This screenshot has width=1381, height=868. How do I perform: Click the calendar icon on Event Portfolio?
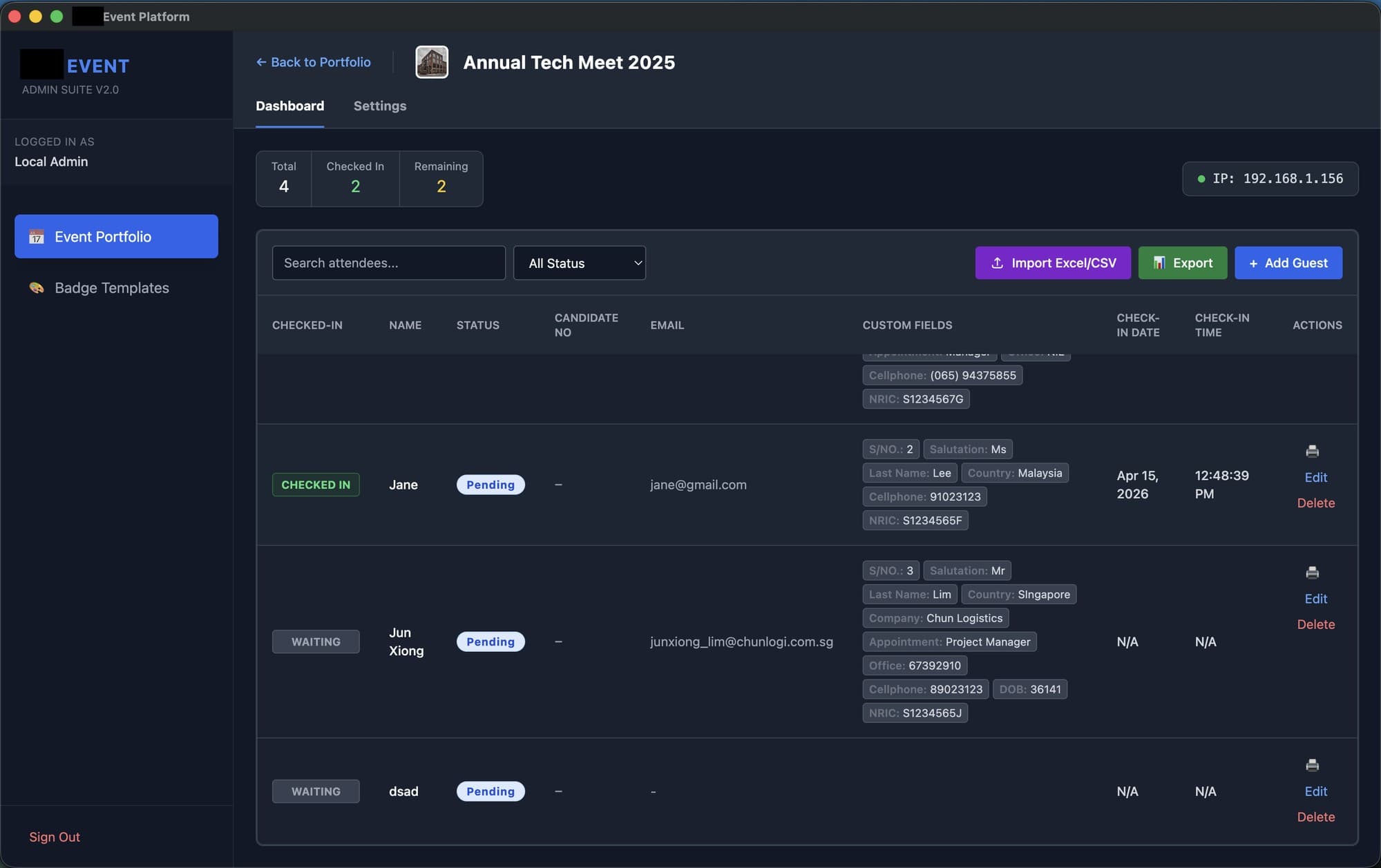[x=37, y=237]
